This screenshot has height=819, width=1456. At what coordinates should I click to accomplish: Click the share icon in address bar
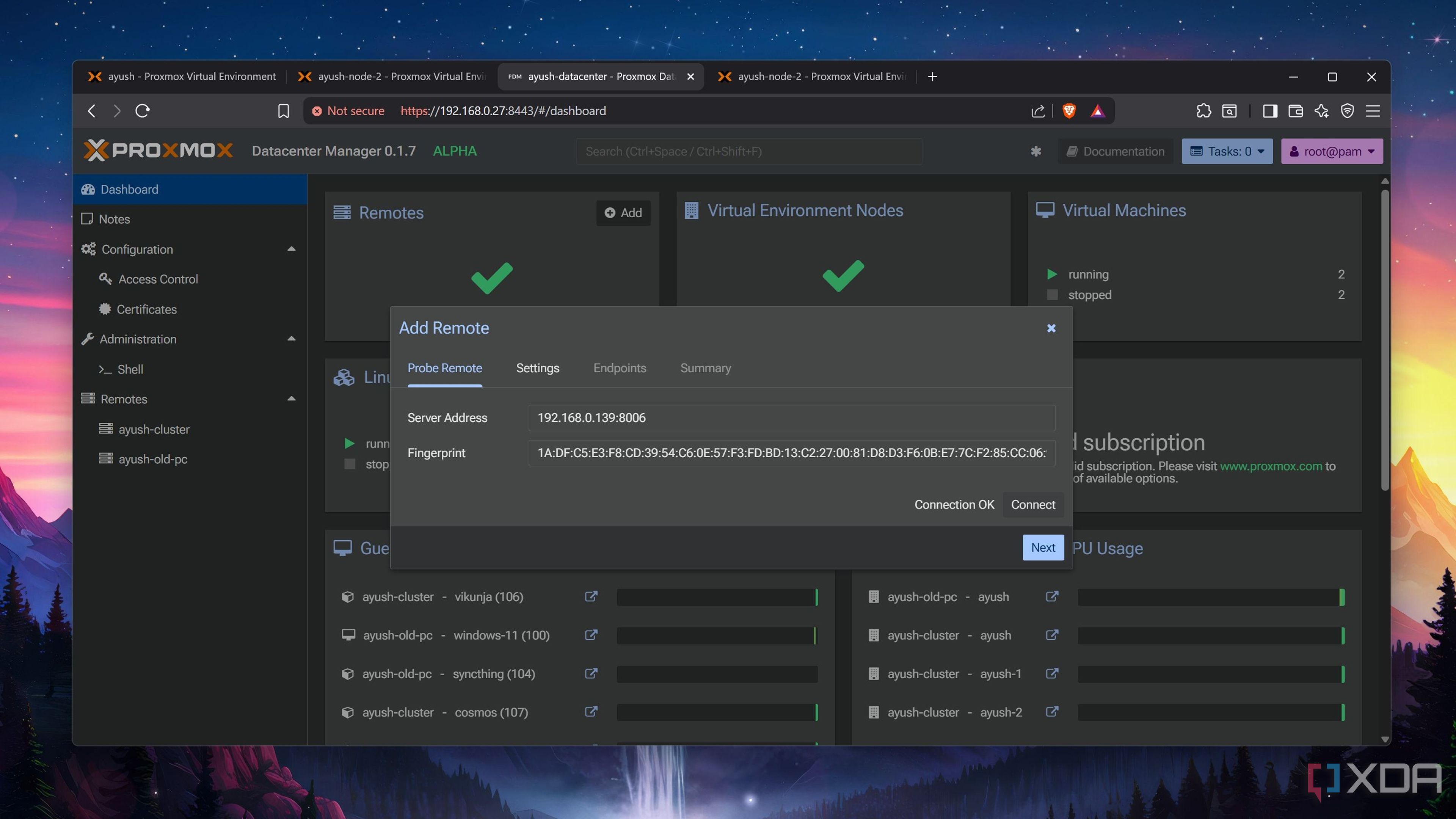coord(1038,111)
